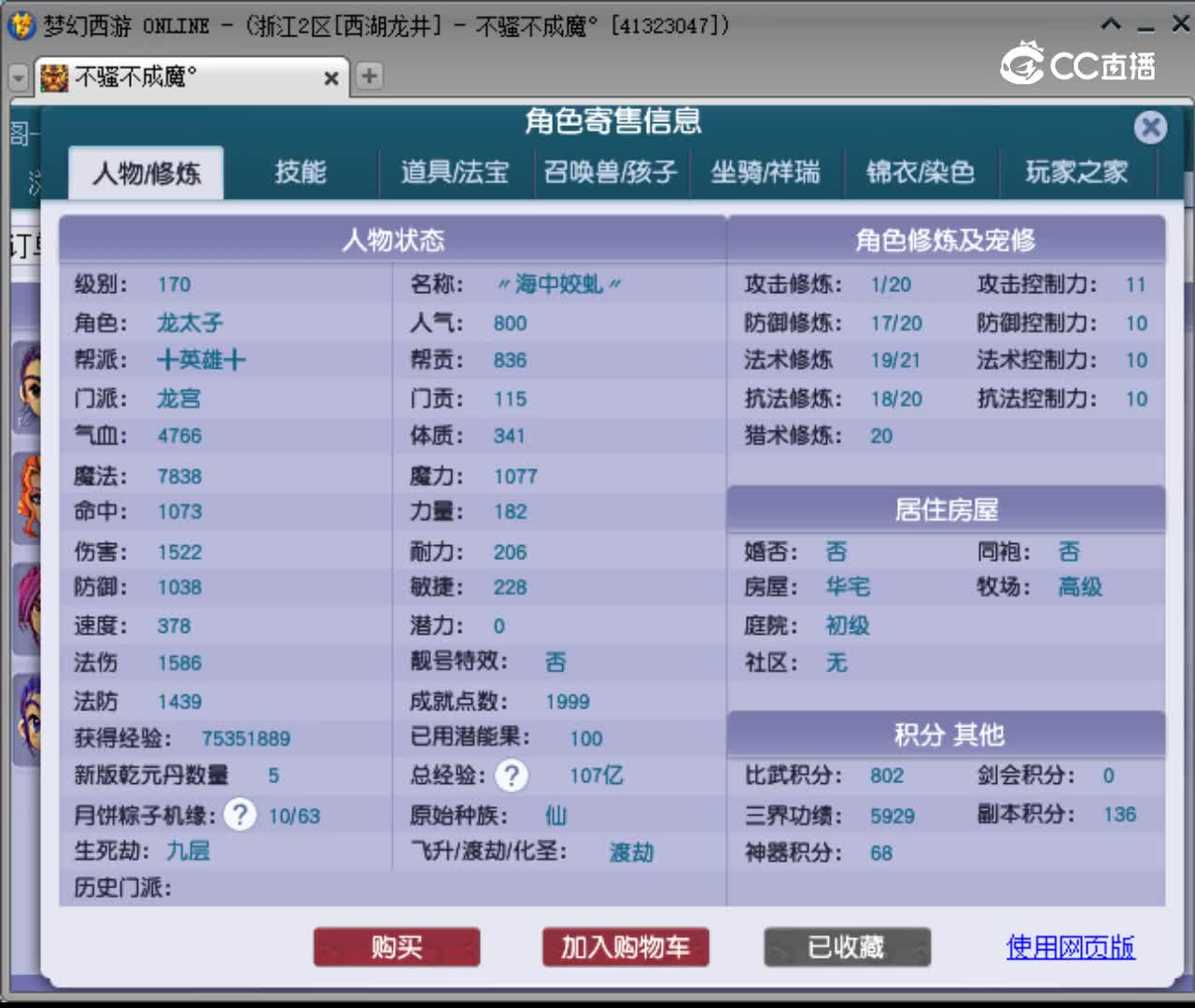
Task: Click the first character avatar on left edge
Action: click(x=28, y=387)
